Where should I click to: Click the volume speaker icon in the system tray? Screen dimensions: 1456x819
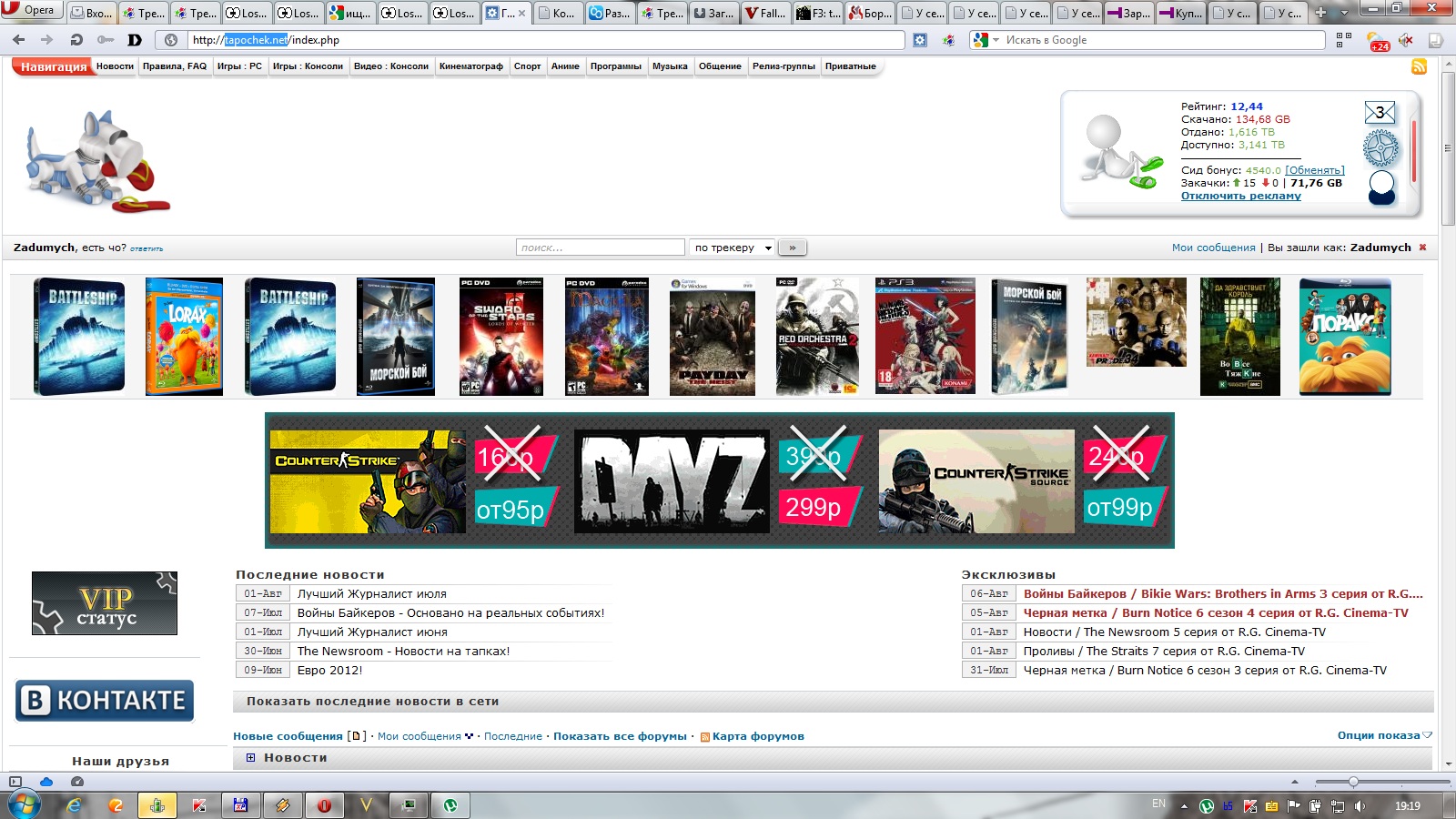pos(1360,806)
